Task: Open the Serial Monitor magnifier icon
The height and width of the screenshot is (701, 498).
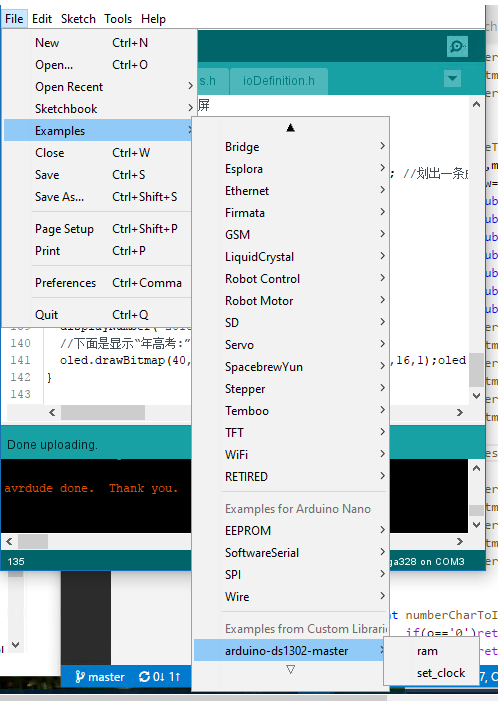Action: [457, 46]
